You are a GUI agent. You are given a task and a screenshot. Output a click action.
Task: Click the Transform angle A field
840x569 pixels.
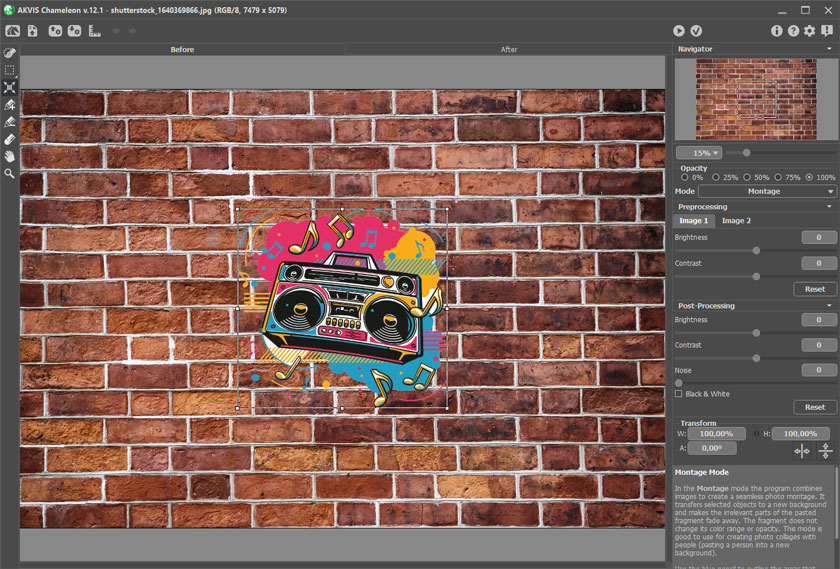[712, 448]
